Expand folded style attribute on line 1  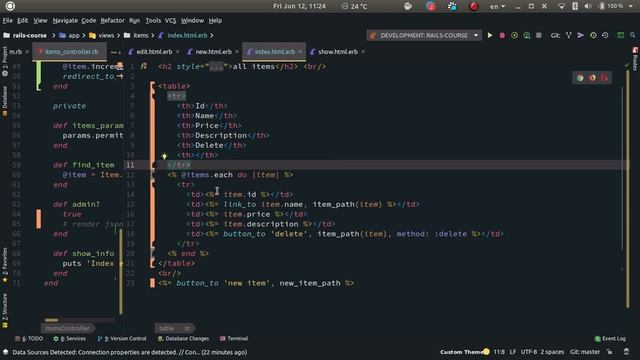[216, 67]
